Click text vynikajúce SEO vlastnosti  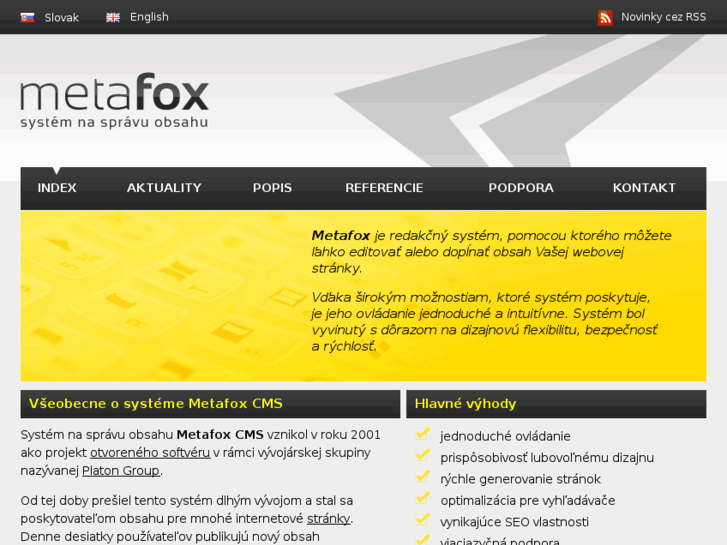tap(514, 522)
